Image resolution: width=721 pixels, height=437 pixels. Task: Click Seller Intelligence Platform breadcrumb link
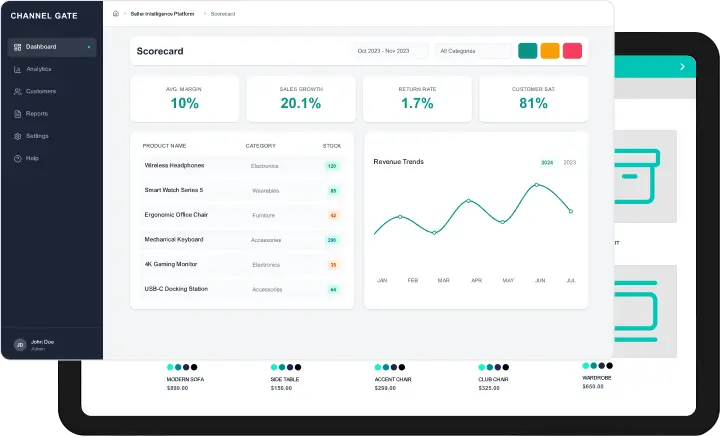click(x=163, y=14)
